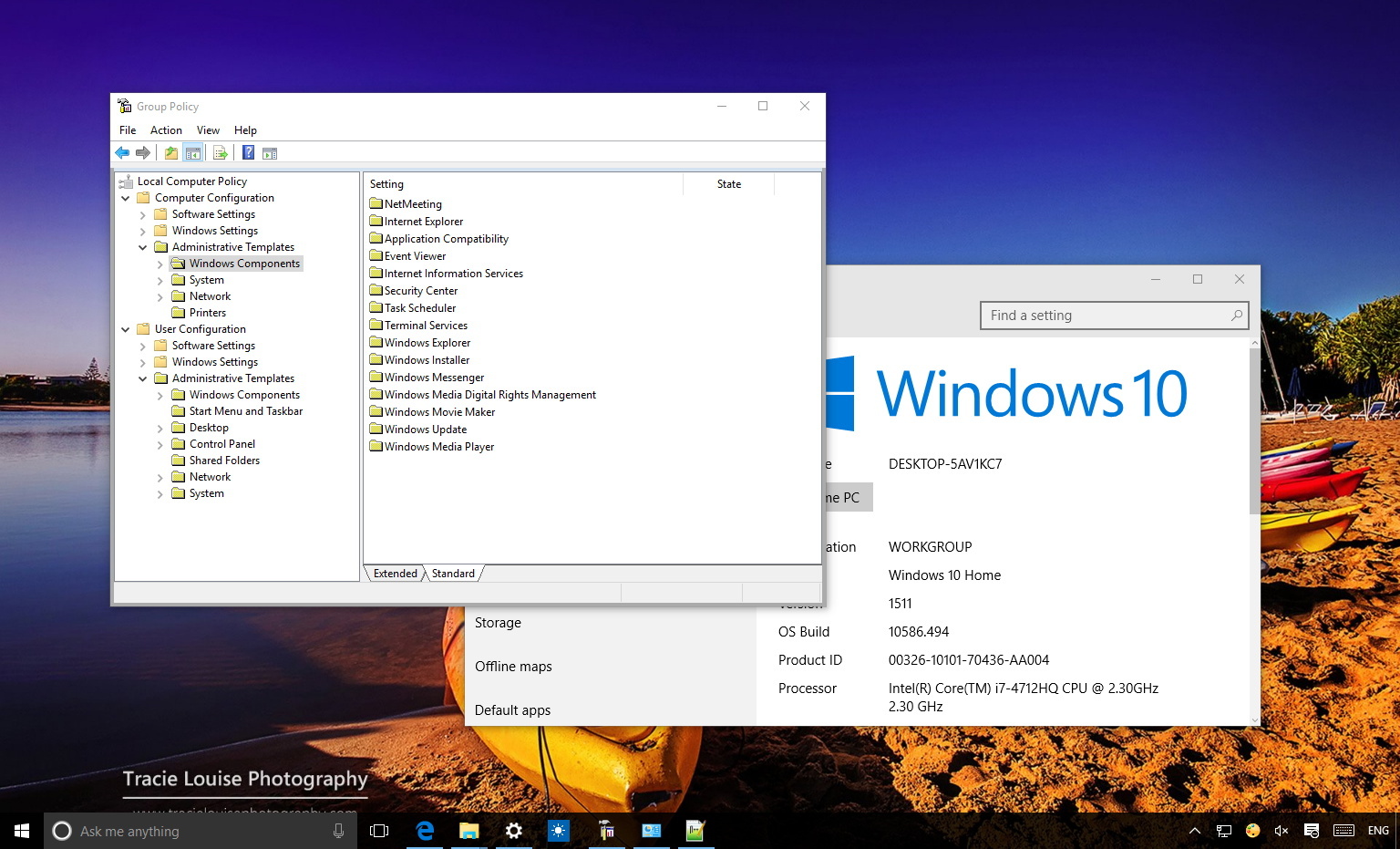
Task: Click the blue Help question mark icon
Action: pos(248,153)
